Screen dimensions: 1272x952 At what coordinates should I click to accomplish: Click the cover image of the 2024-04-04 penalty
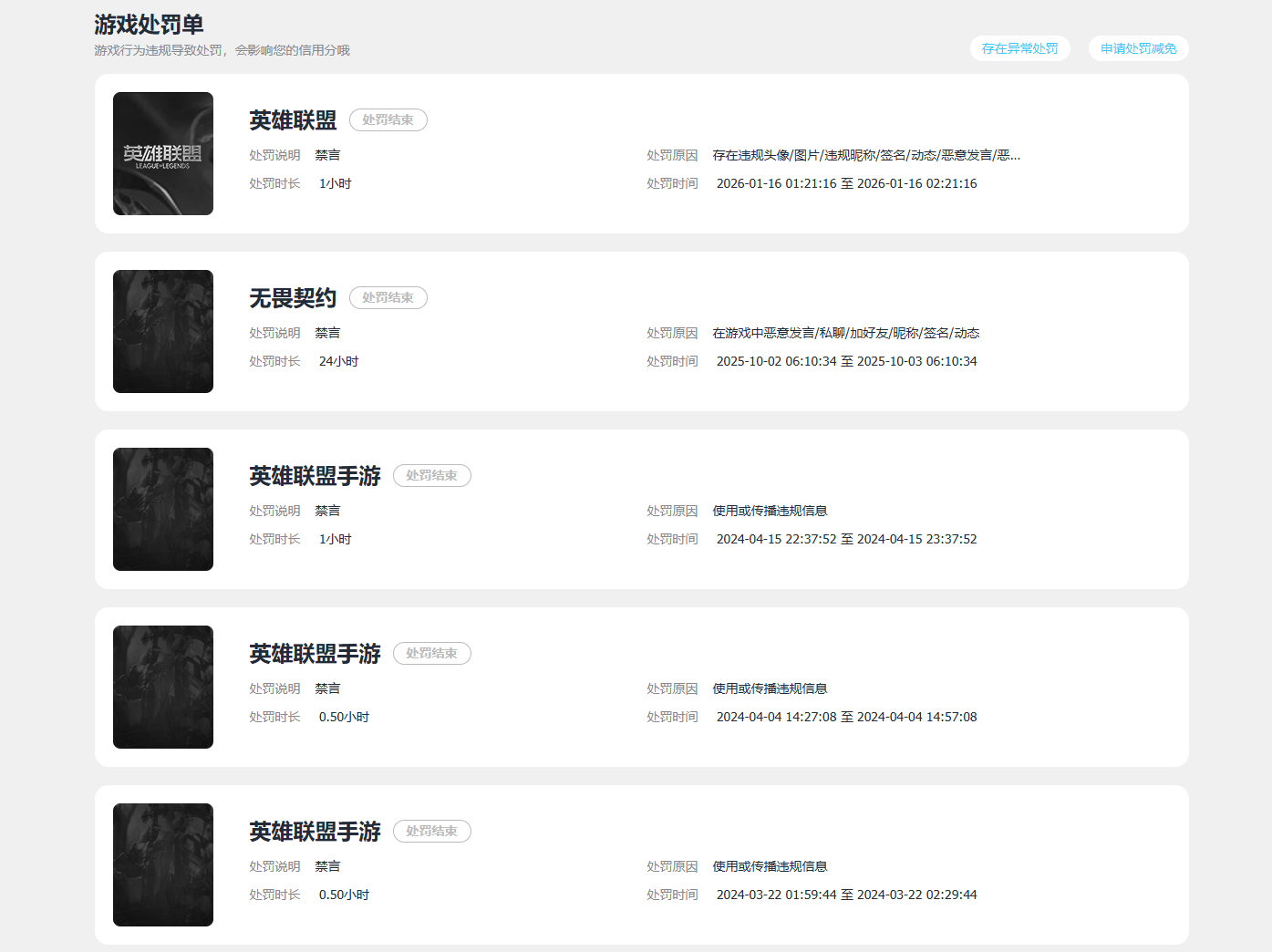coord(163,687)
